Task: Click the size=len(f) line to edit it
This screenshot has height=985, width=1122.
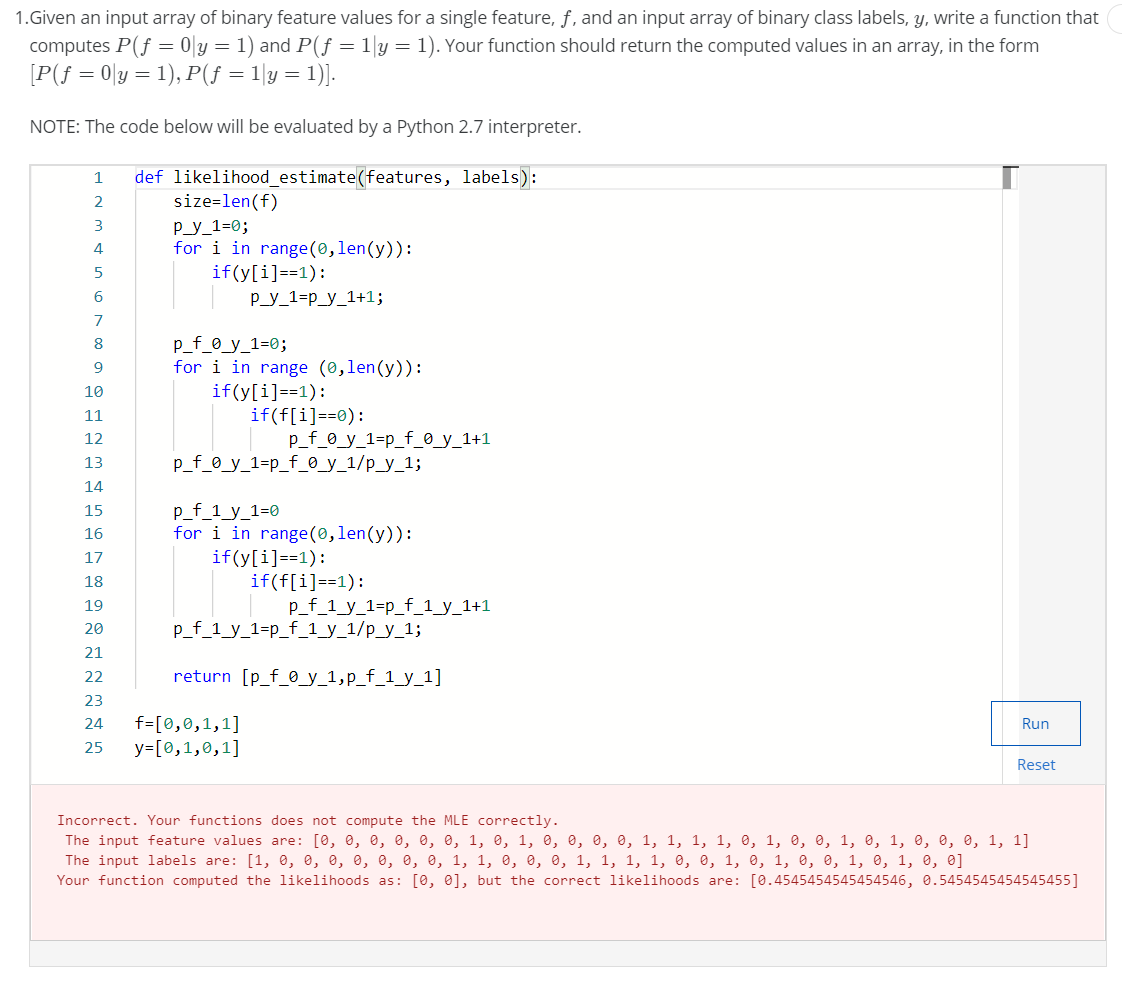Action: click(x=196, y=200)
